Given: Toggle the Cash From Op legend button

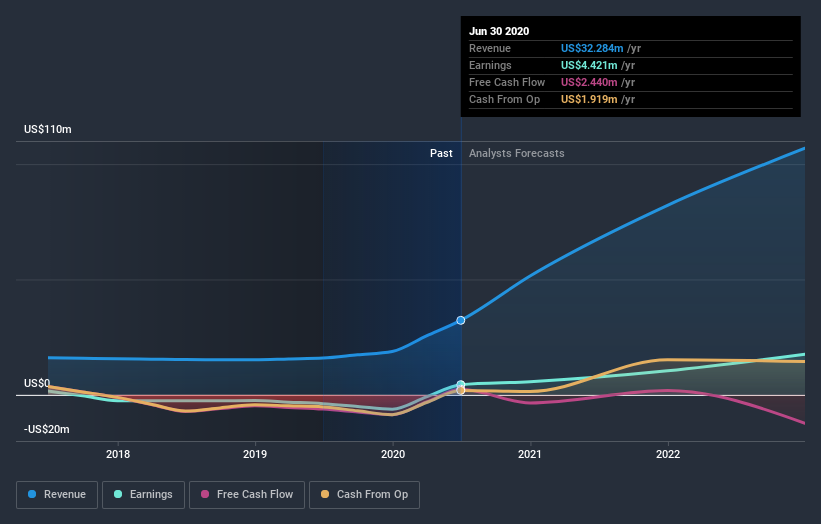Looking at the screenshot, I should pos(364,495).
